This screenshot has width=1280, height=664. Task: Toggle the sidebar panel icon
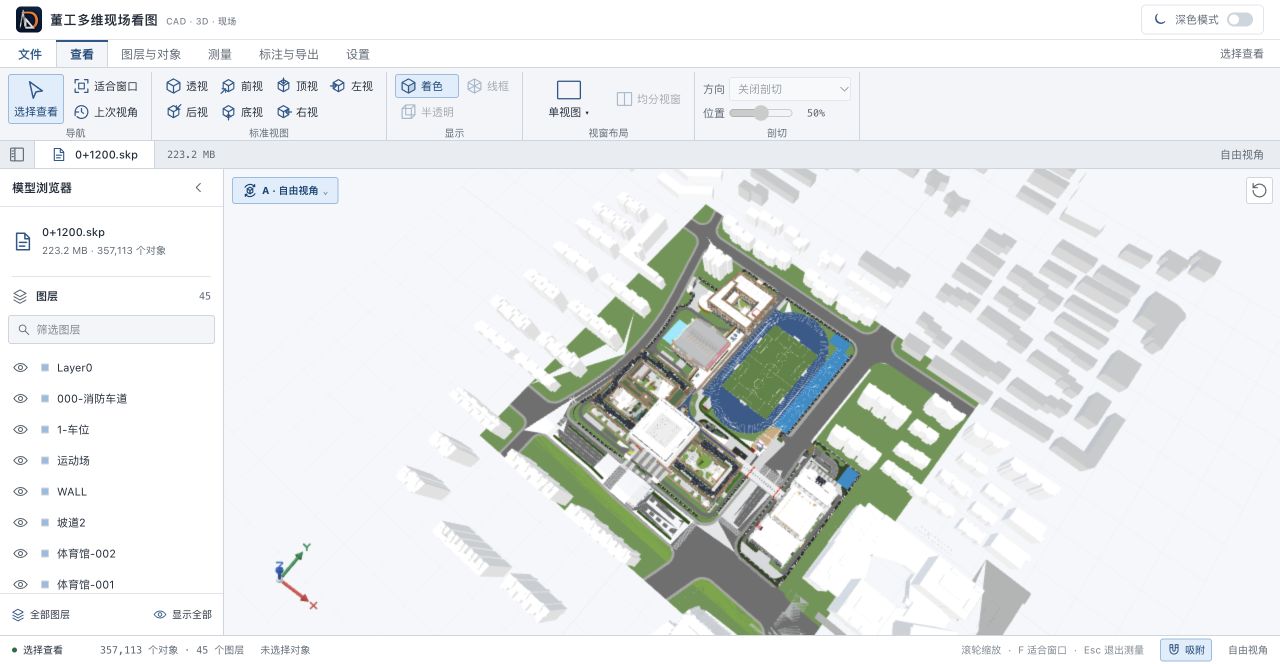17,154
